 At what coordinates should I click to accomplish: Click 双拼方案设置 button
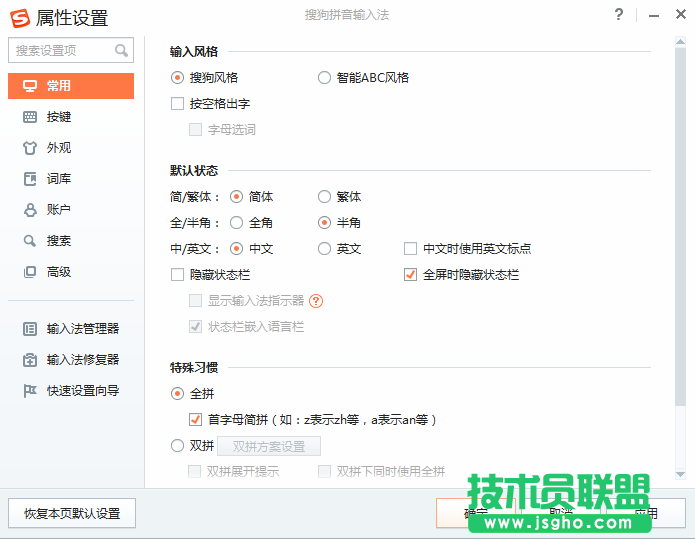269,446
